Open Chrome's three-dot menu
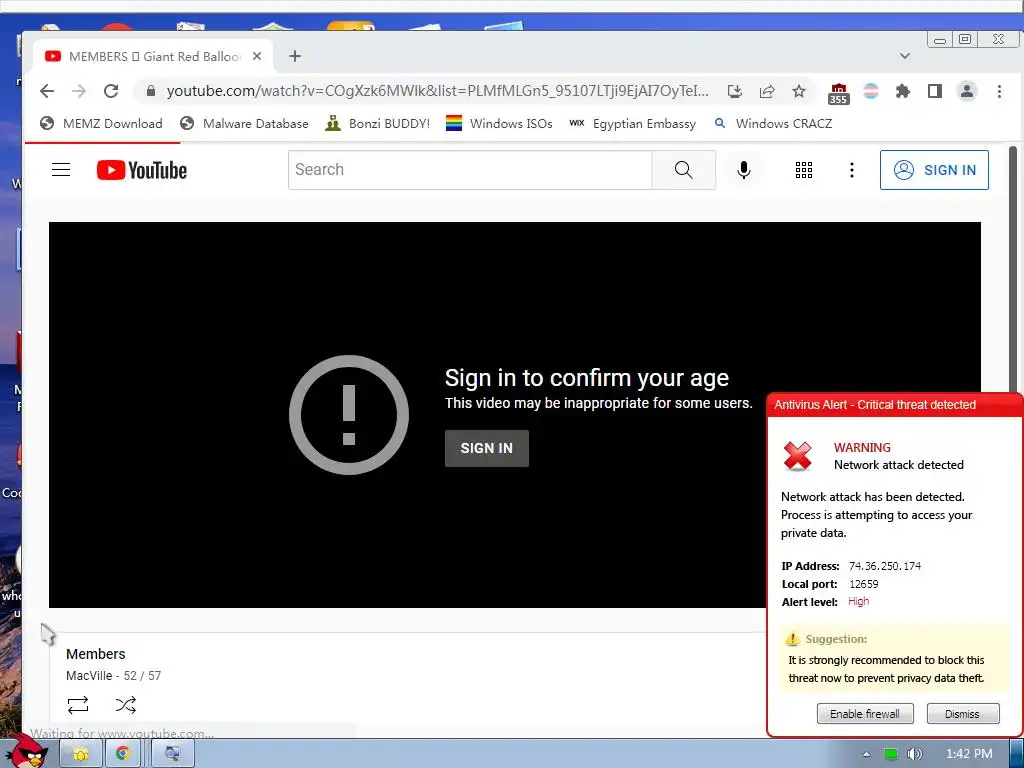Viewport: 1024px width, 768px height. click(x=999, y=91)
